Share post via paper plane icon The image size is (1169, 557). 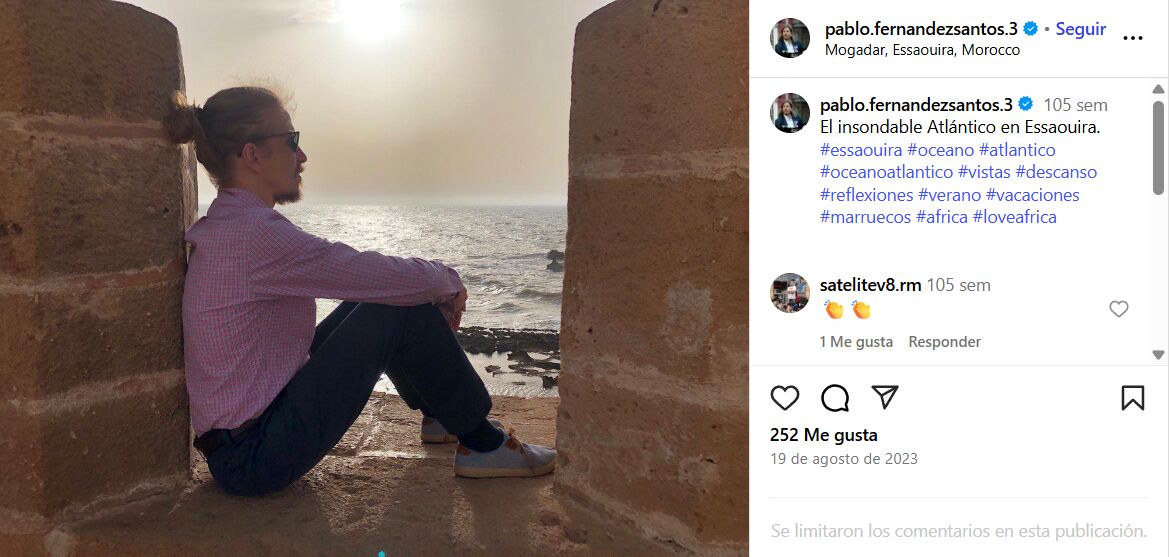point(885,397)
